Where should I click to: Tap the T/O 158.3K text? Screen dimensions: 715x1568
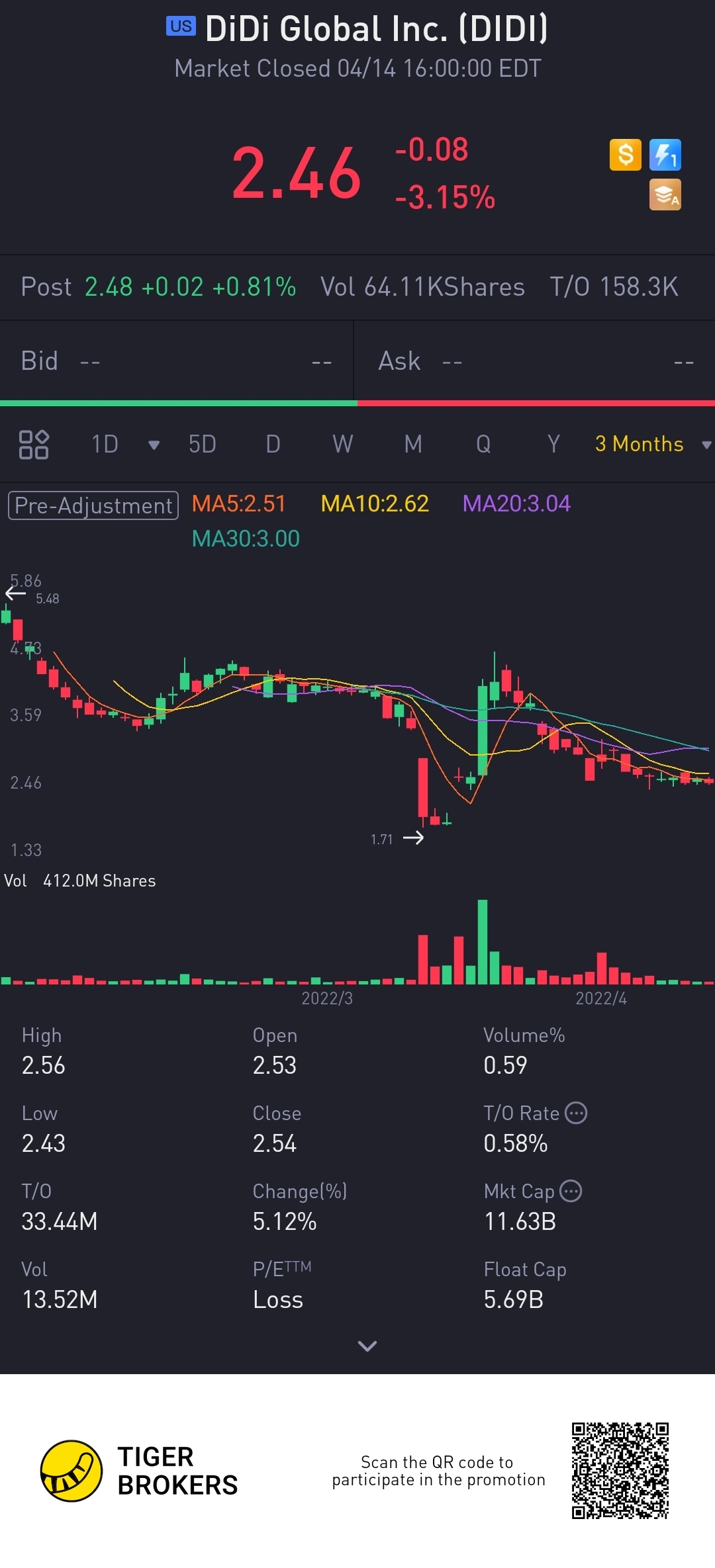tap(614, 287)
